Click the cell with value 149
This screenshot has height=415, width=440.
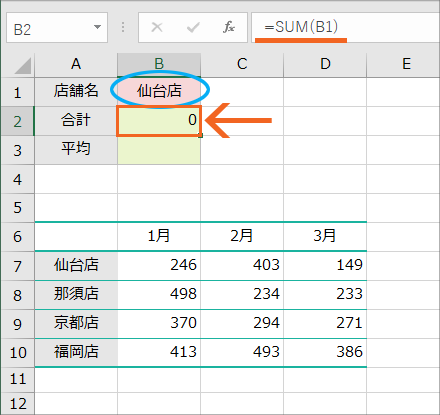tap(325, 266)
